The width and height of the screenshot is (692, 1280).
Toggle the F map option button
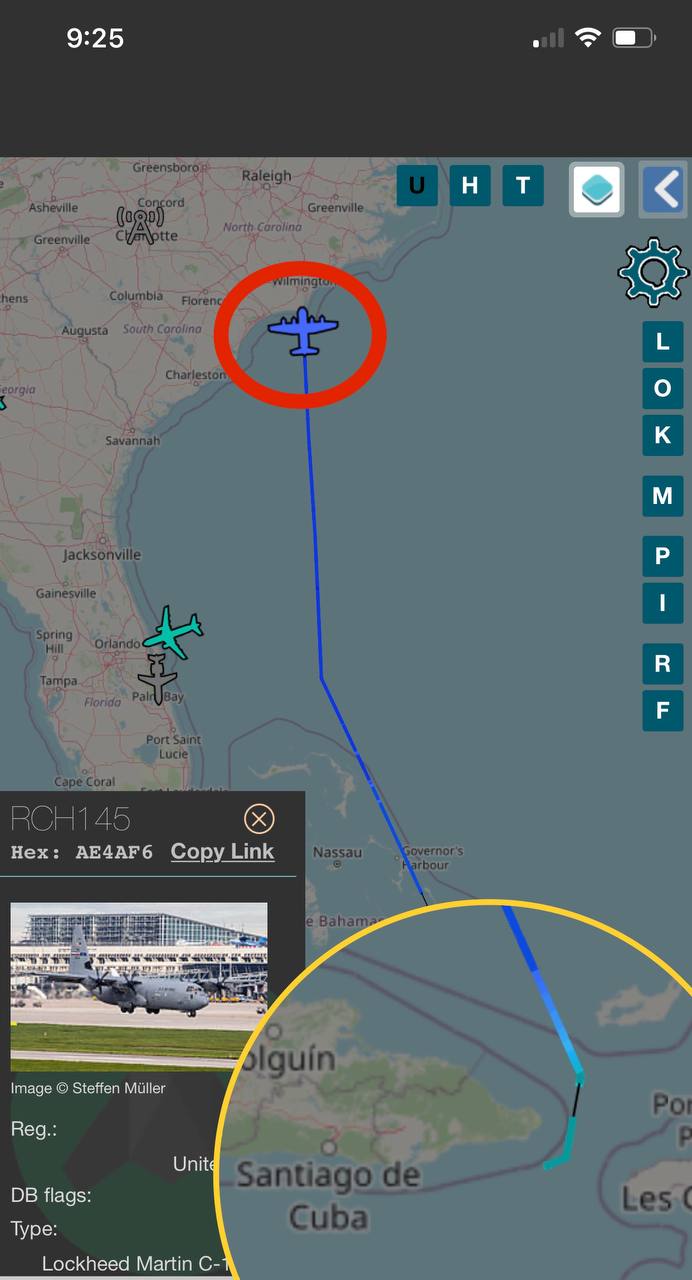[x=662, y=711]
